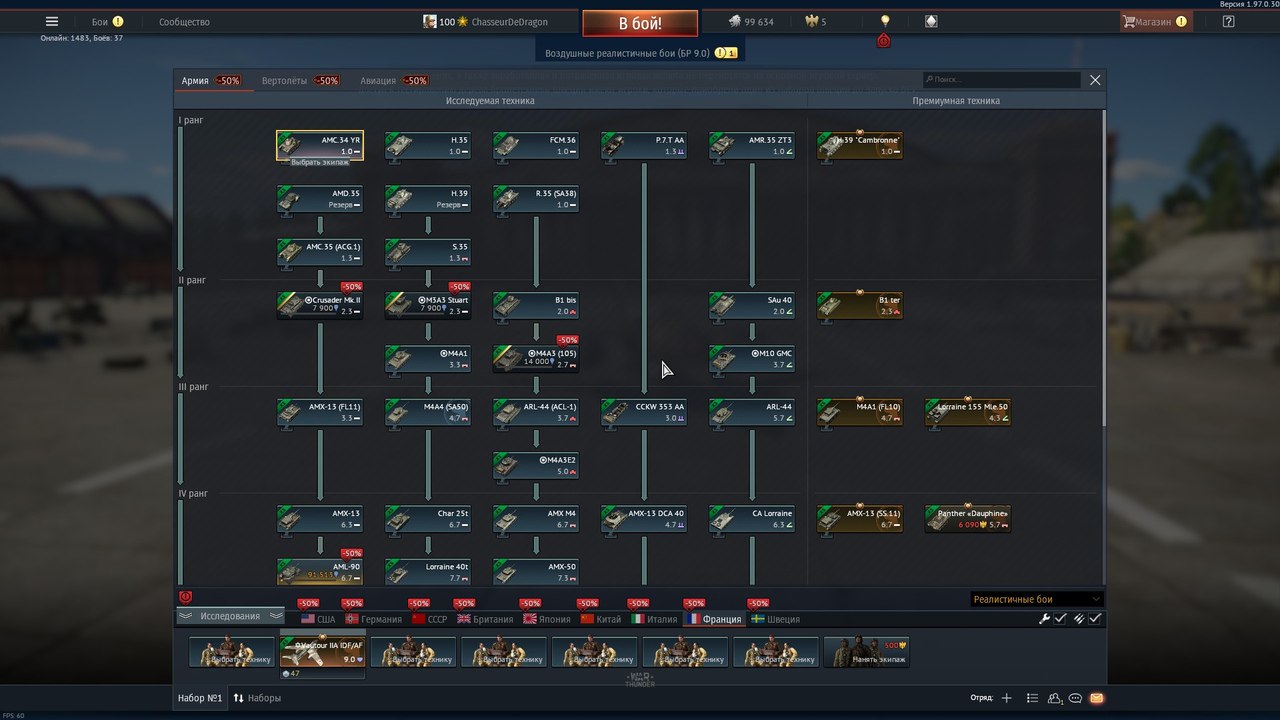Open ChasseurDeDragon player profile
1280x720 pixels.
(484, 21)
